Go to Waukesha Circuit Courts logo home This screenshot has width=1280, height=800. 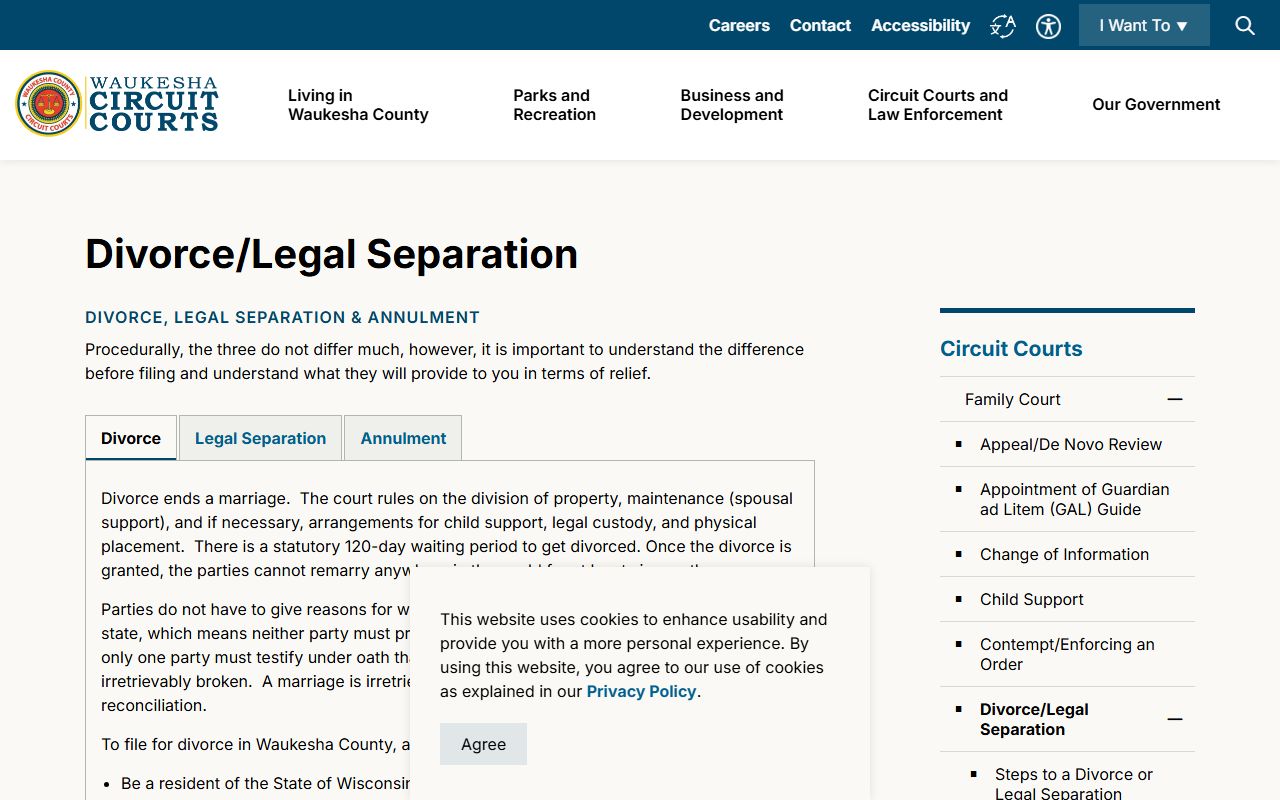(117, 104)
